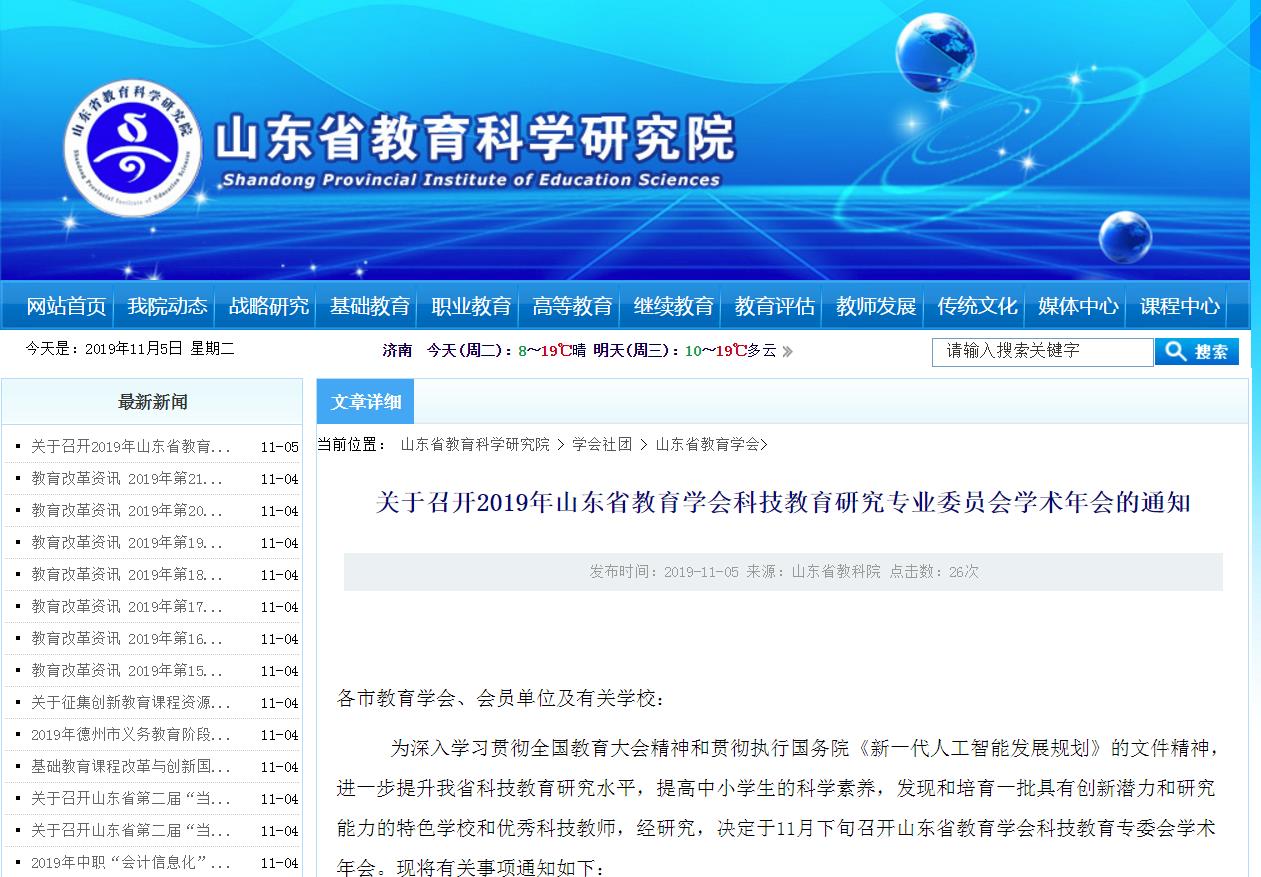Image resolution: width=1261 pixels, height=877 pixels.
Task: Click the double-arrow icon after weather forecast
Action: tap(787, 351)
